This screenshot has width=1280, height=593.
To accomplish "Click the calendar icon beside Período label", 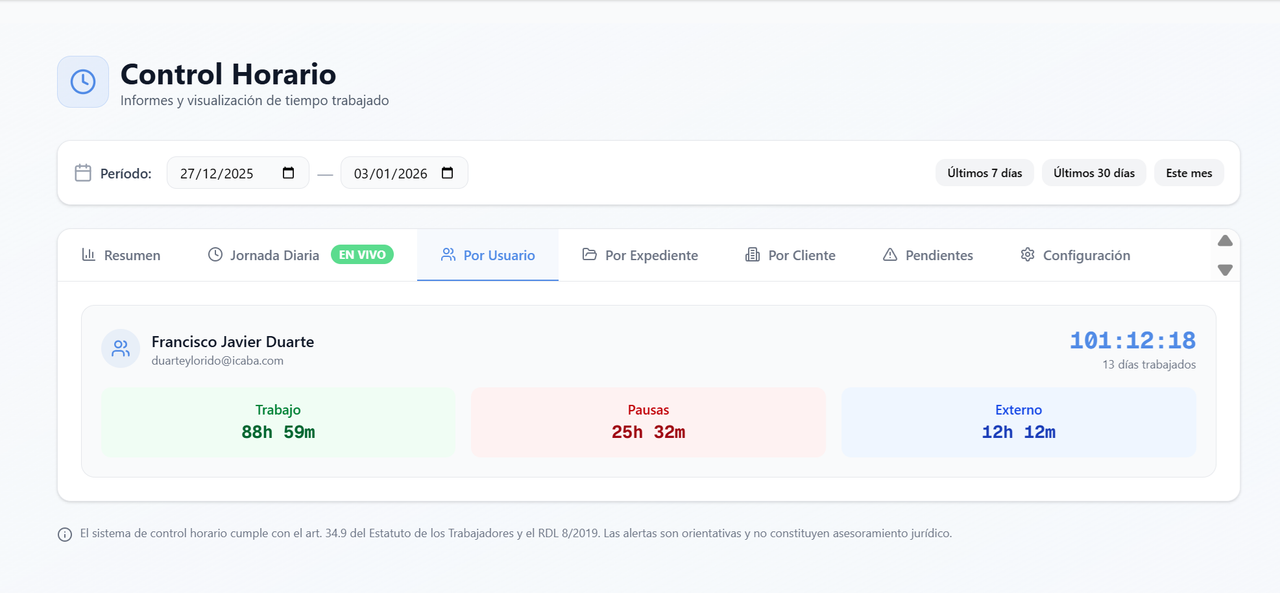I will (x=84, y=173).
